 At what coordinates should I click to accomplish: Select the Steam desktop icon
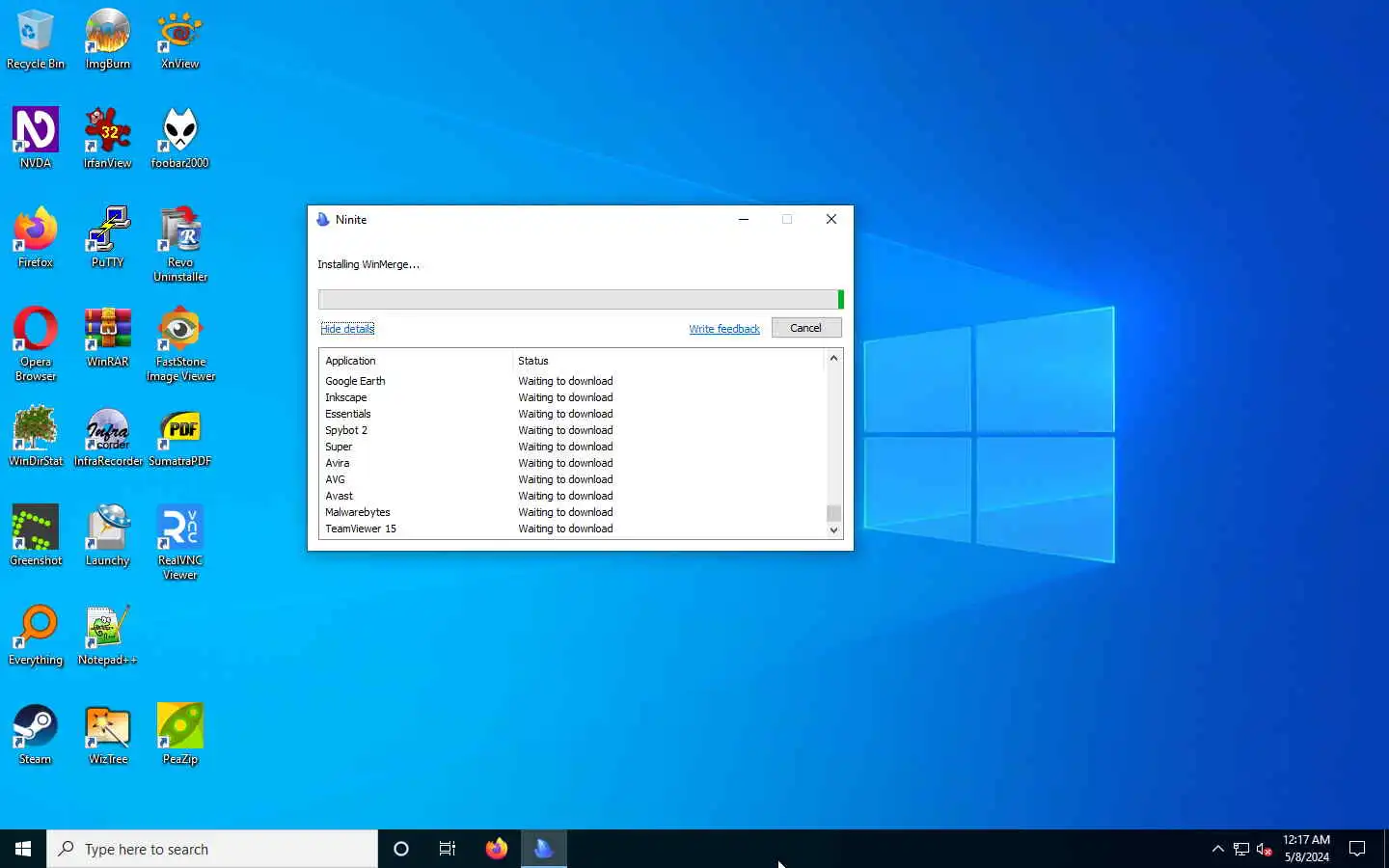click(x=36, y=735)
